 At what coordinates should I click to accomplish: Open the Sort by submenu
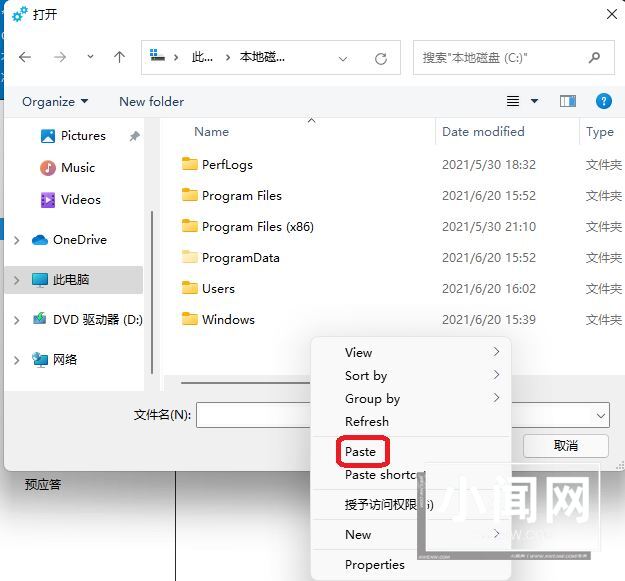411,375
